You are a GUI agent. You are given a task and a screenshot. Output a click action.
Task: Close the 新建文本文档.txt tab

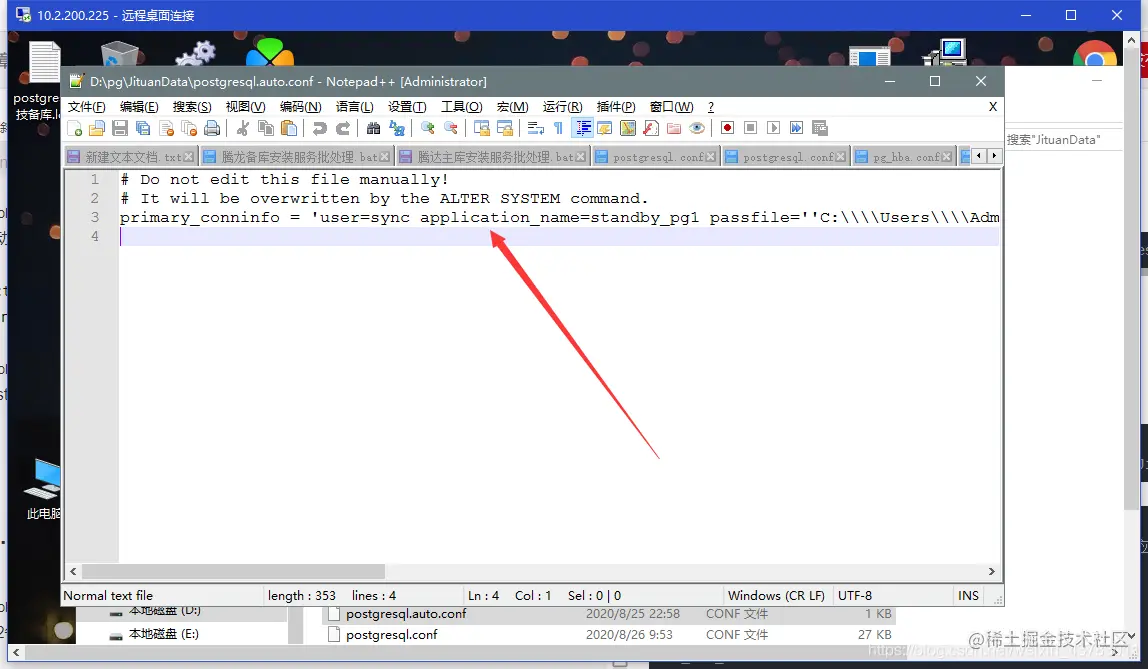click(189, 157)
